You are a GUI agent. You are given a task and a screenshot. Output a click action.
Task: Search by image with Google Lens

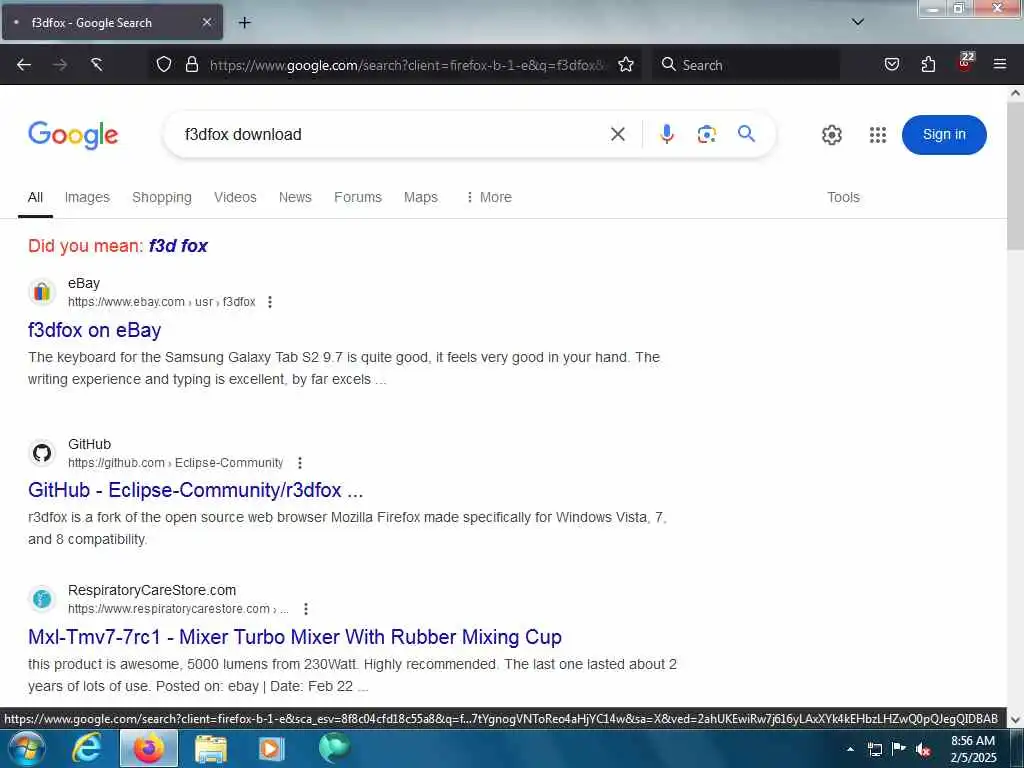coord(707,135)
